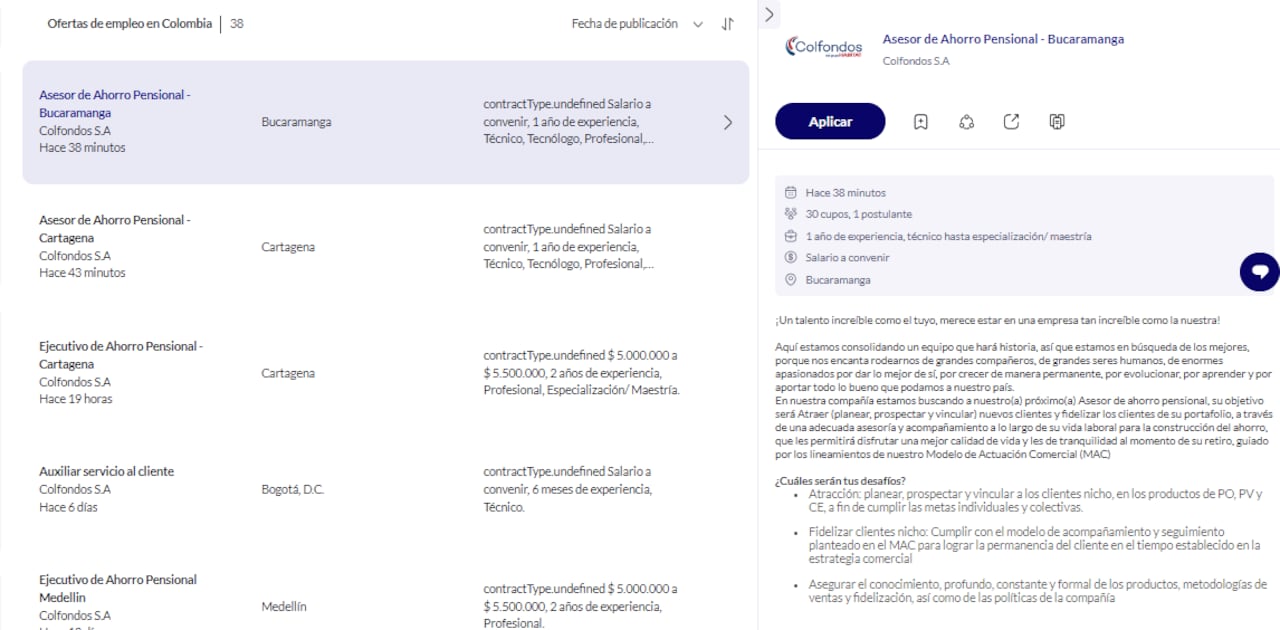This screenshot has width=1280, height=630.
Task: Select the Ejecutivo de Ahorro Pensional Medellín job
Action: tap(117, 588)
